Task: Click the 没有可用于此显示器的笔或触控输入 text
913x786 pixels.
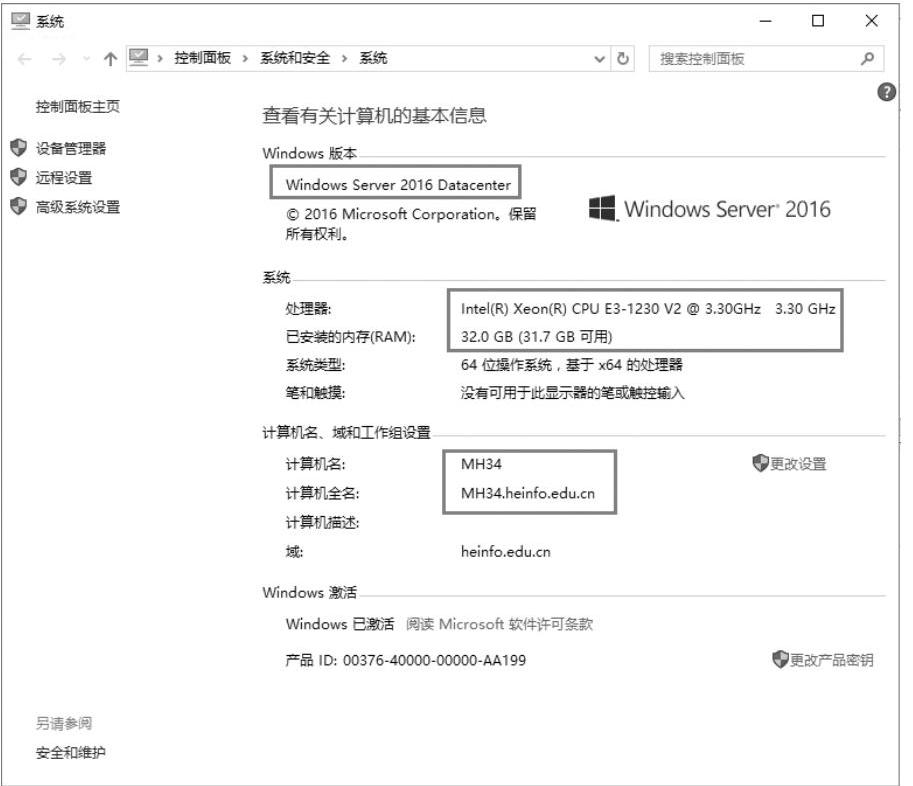Action: (x=572, y=393)
